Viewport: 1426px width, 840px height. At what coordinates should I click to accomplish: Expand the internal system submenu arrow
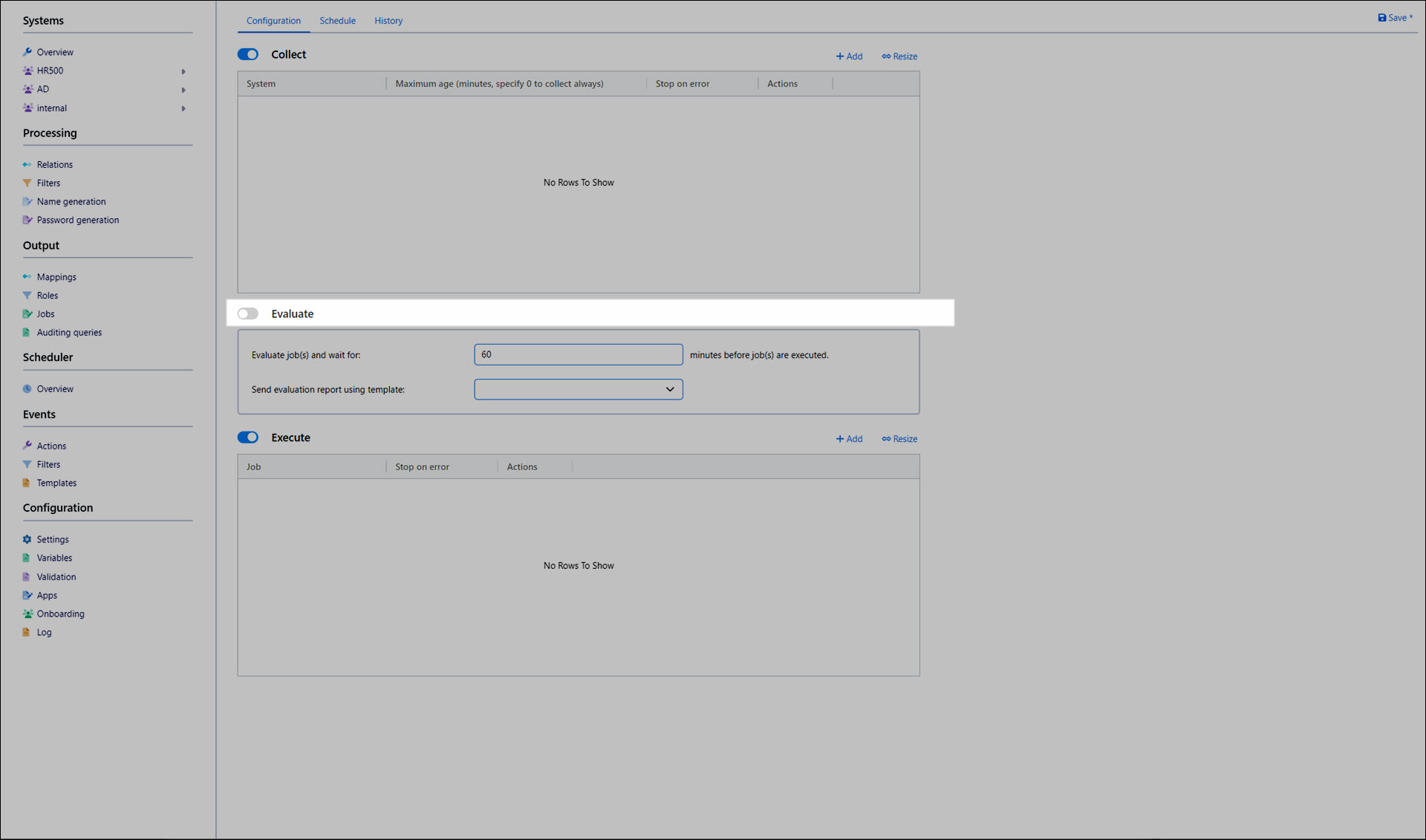[183, 108]
